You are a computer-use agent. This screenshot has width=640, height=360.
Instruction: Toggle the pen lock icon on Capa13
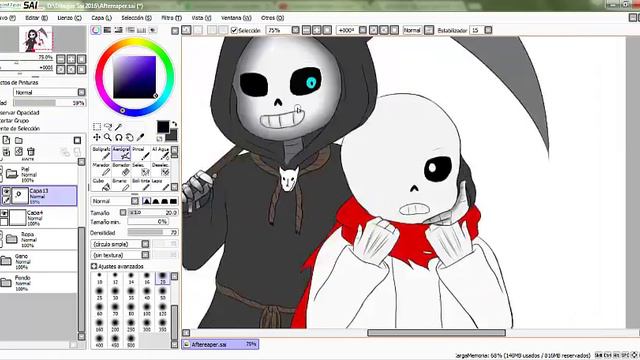[x=6, y=200]
